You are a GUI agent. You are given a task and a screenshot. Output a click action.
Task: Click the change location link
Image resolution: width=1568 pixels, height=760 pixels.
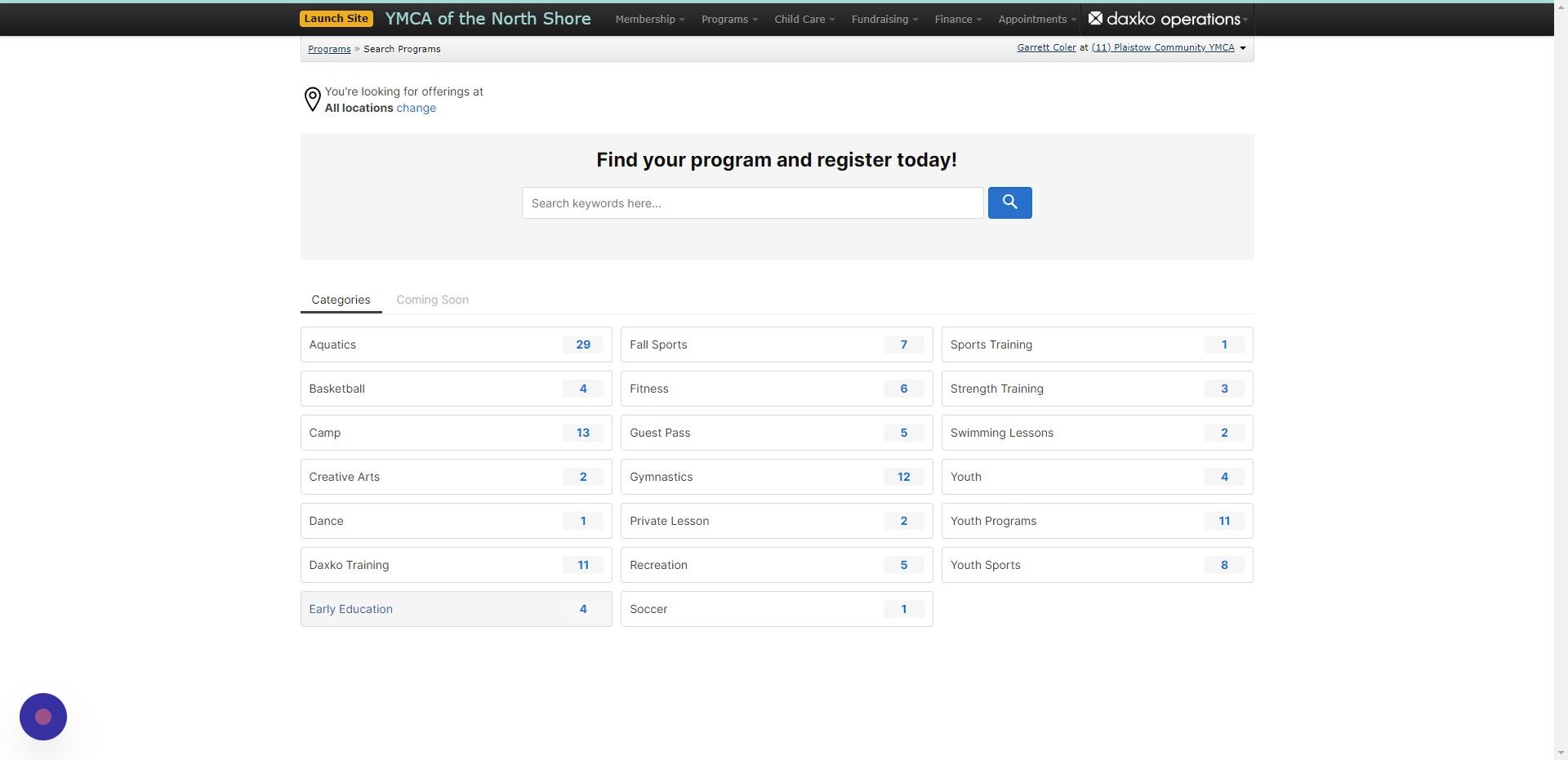pos(416,108)
